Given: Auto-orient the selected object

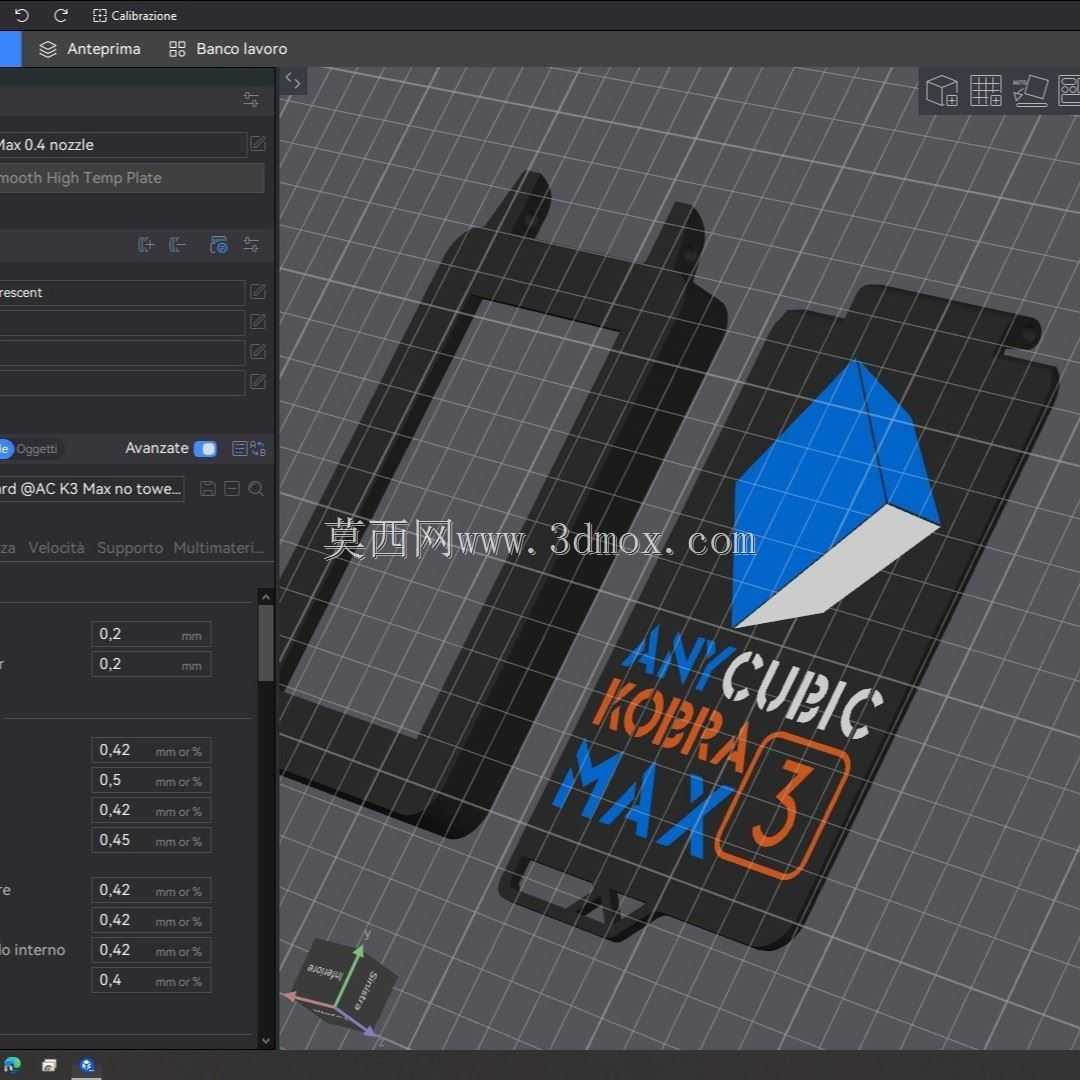Looking at the screenshot, I should coord(1030,91).
